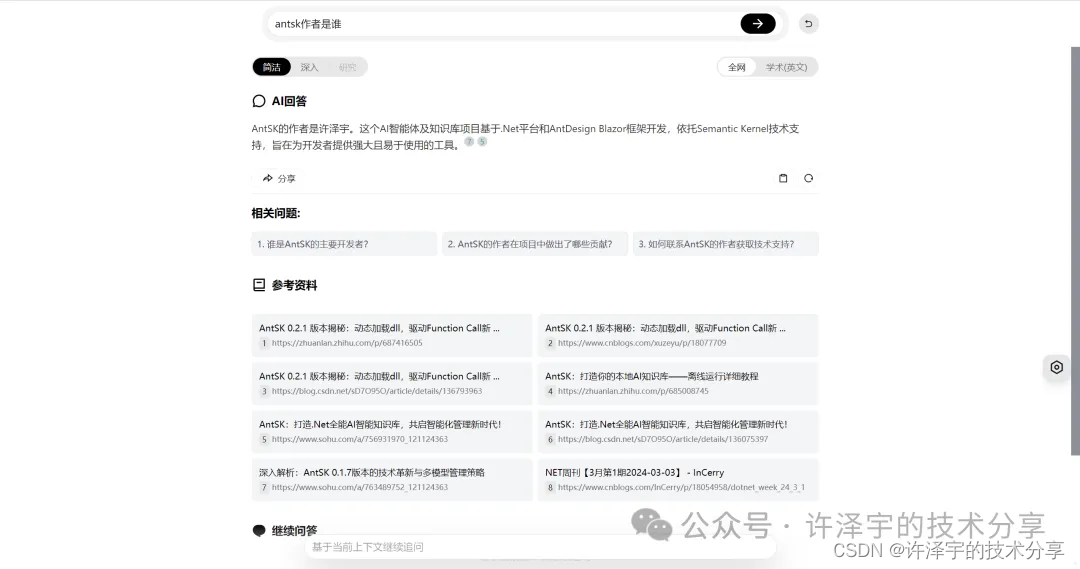Click the undo/reset icon beside the search bar

coord(809,23)
